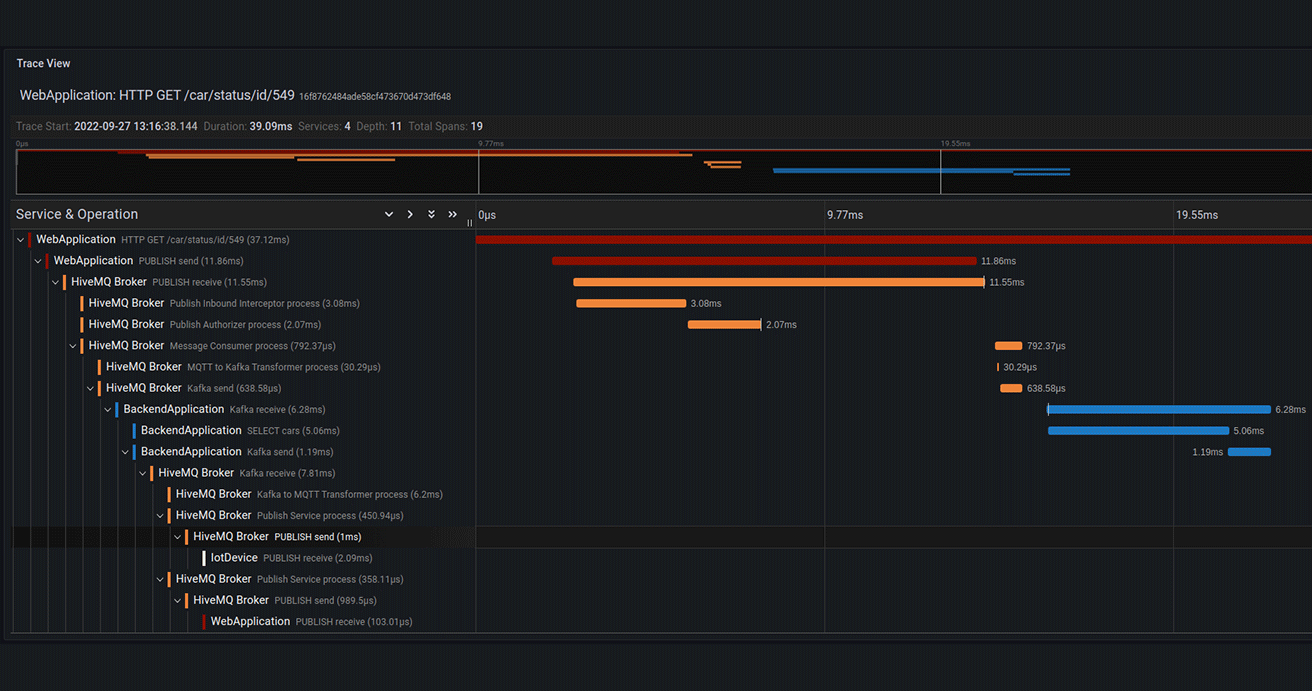Click the 19.55ms timeline header label
Viewport: 1312px width, 691px height.
[1197, 215]
